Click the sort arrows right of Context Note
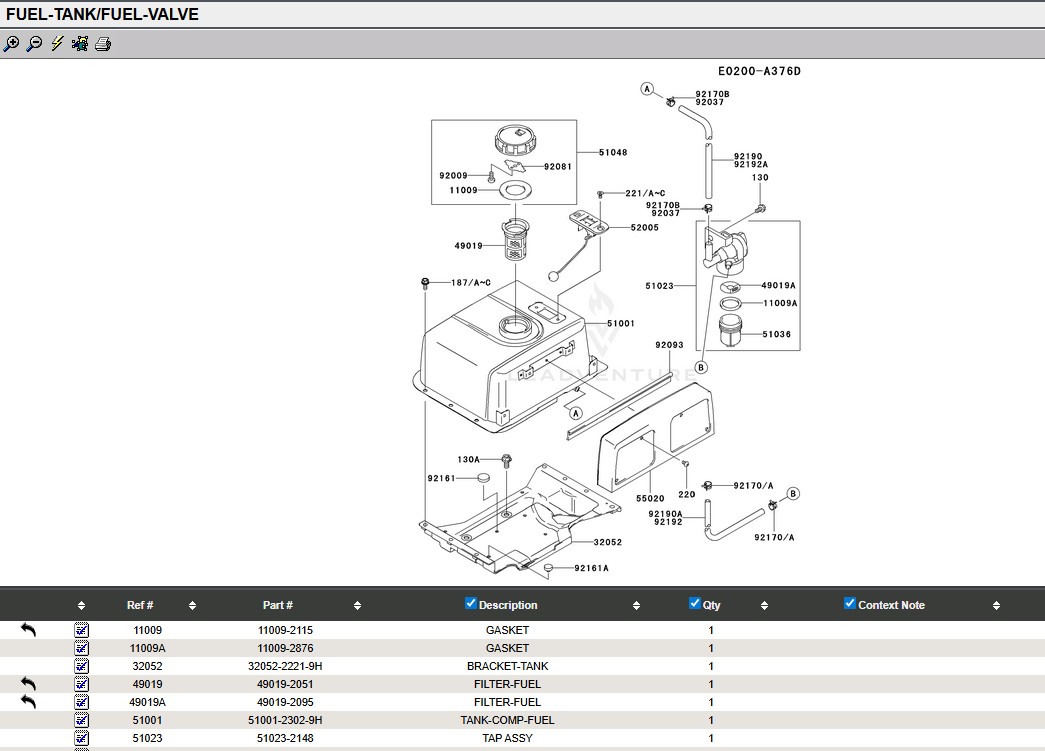Screen dimensions: 1045x751 tap(996, 605)
